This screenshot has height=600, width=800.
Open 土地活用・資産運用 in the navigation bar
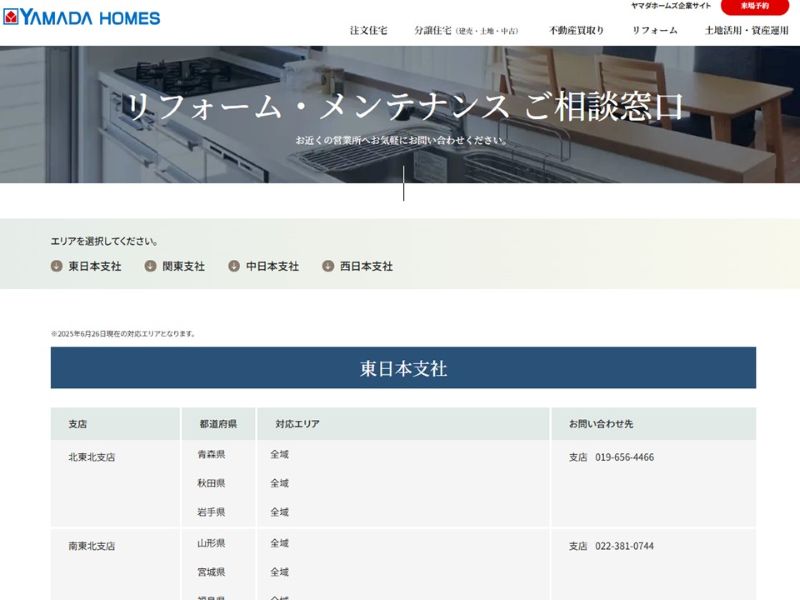point(746,30)
